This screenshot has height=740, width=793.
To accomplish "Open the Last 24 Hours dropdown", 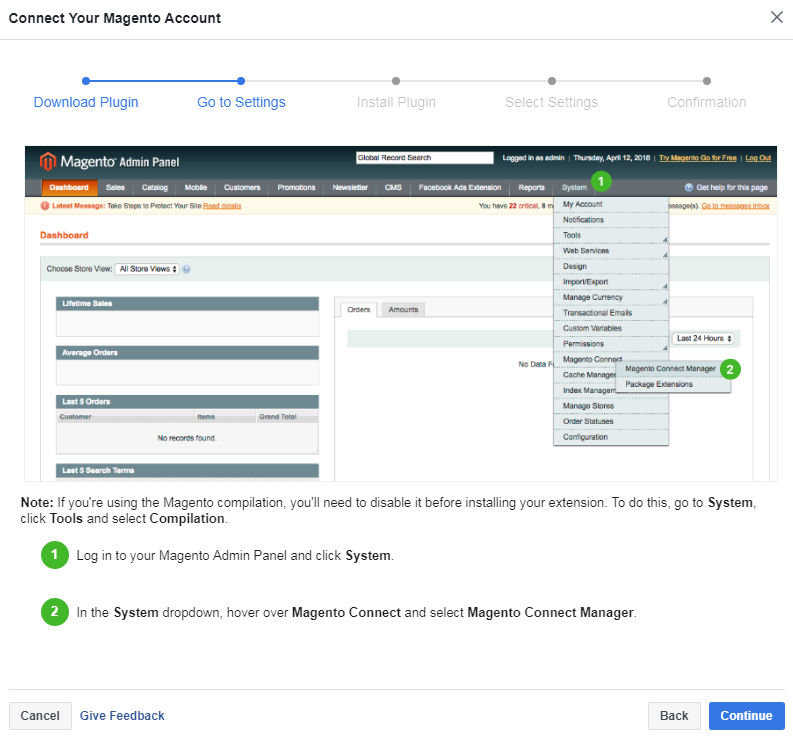I will 702,338.
